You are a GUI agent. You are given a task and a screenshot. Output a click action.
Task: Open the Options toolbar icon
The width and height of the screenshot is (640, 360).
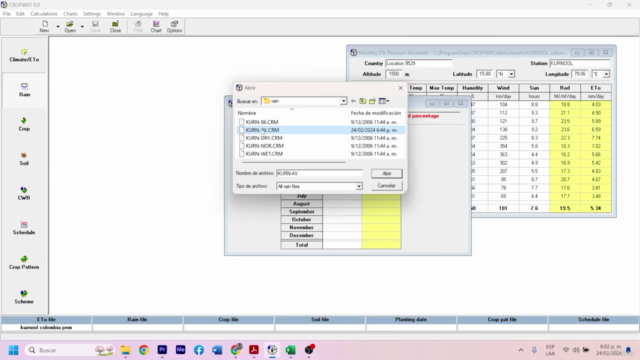click(x=174, y=27)
